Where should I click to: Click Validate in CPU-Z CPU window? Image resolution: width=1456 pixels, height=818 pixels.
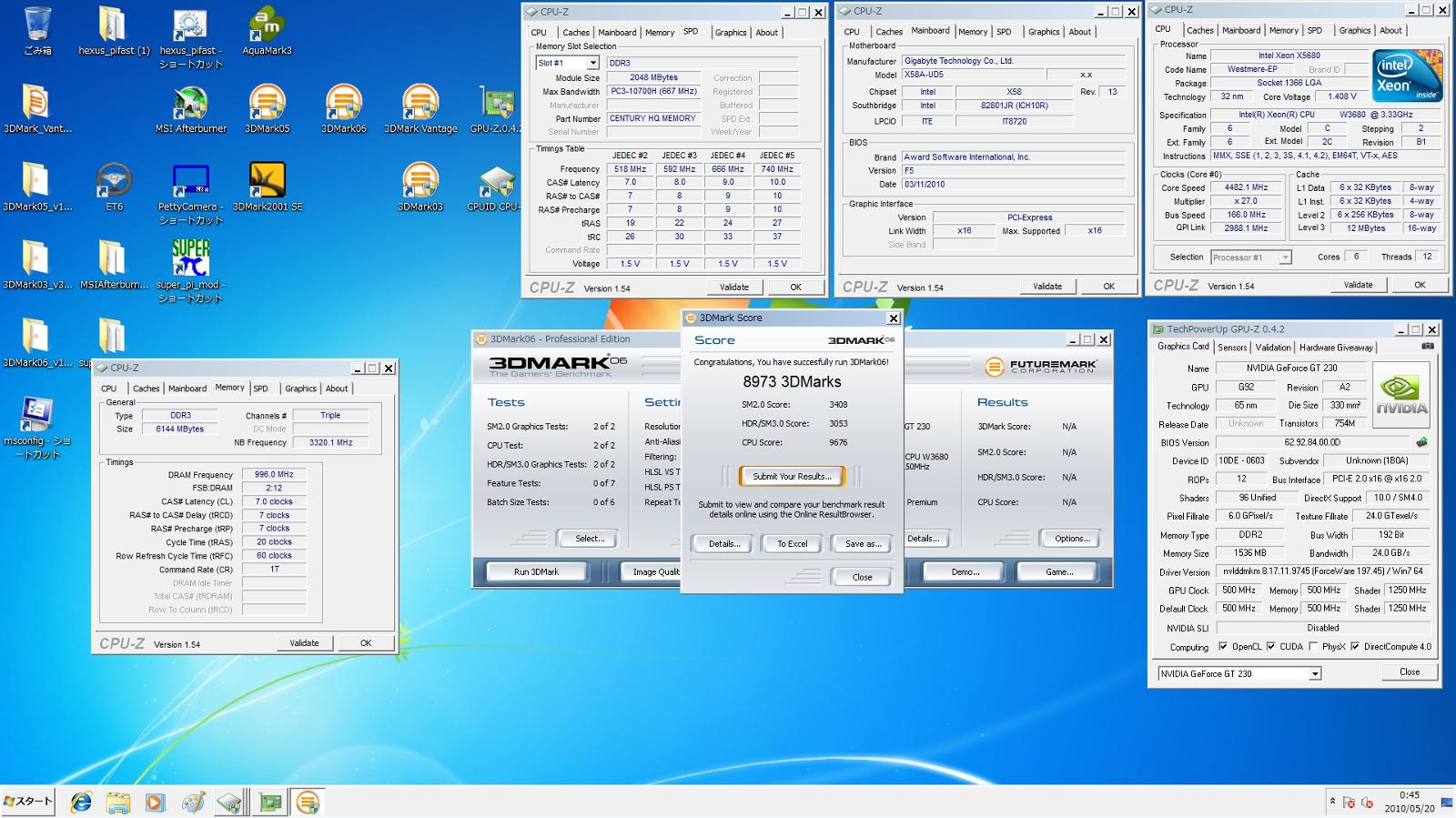(1358, 285)
